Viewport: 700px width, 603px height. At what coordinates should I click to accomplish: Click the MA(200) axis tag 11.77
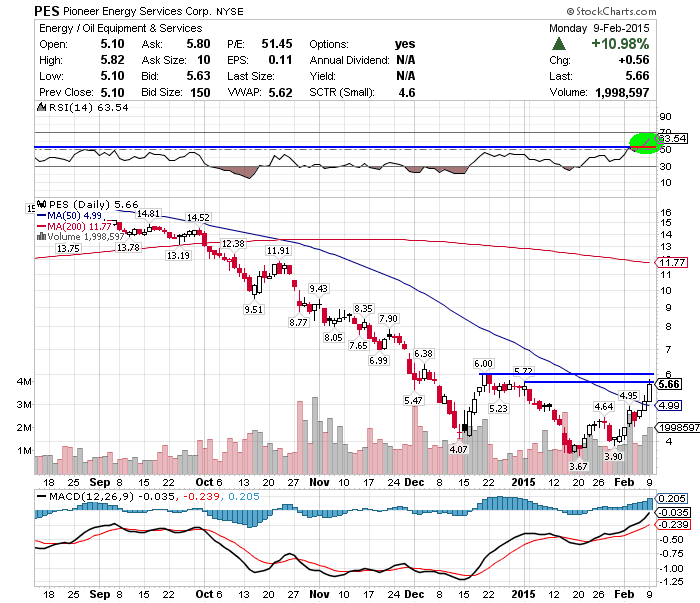click(x=671, y=262)
